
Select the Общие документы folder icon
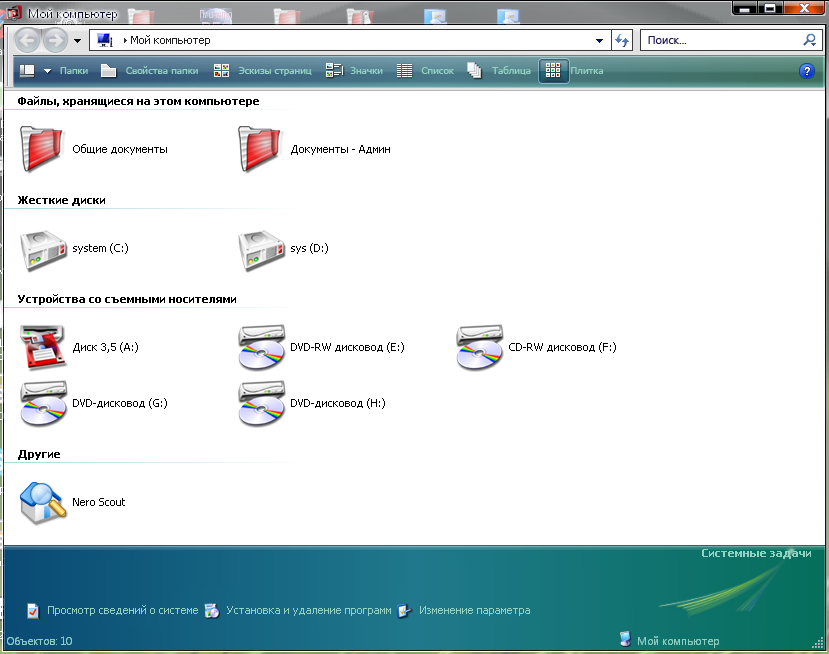42,149
